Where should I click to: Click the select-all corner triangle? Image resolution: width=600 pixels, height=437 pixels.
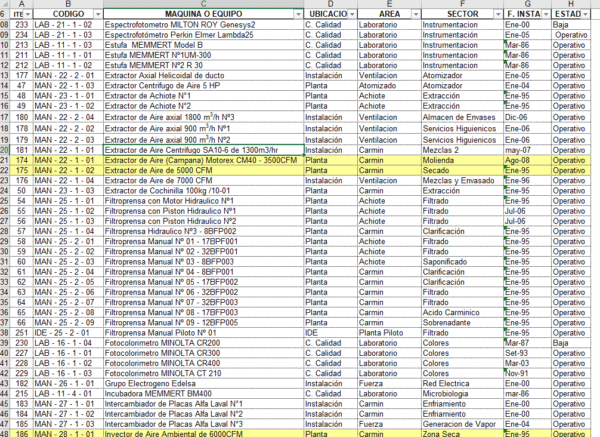click(x=5, y=4)
